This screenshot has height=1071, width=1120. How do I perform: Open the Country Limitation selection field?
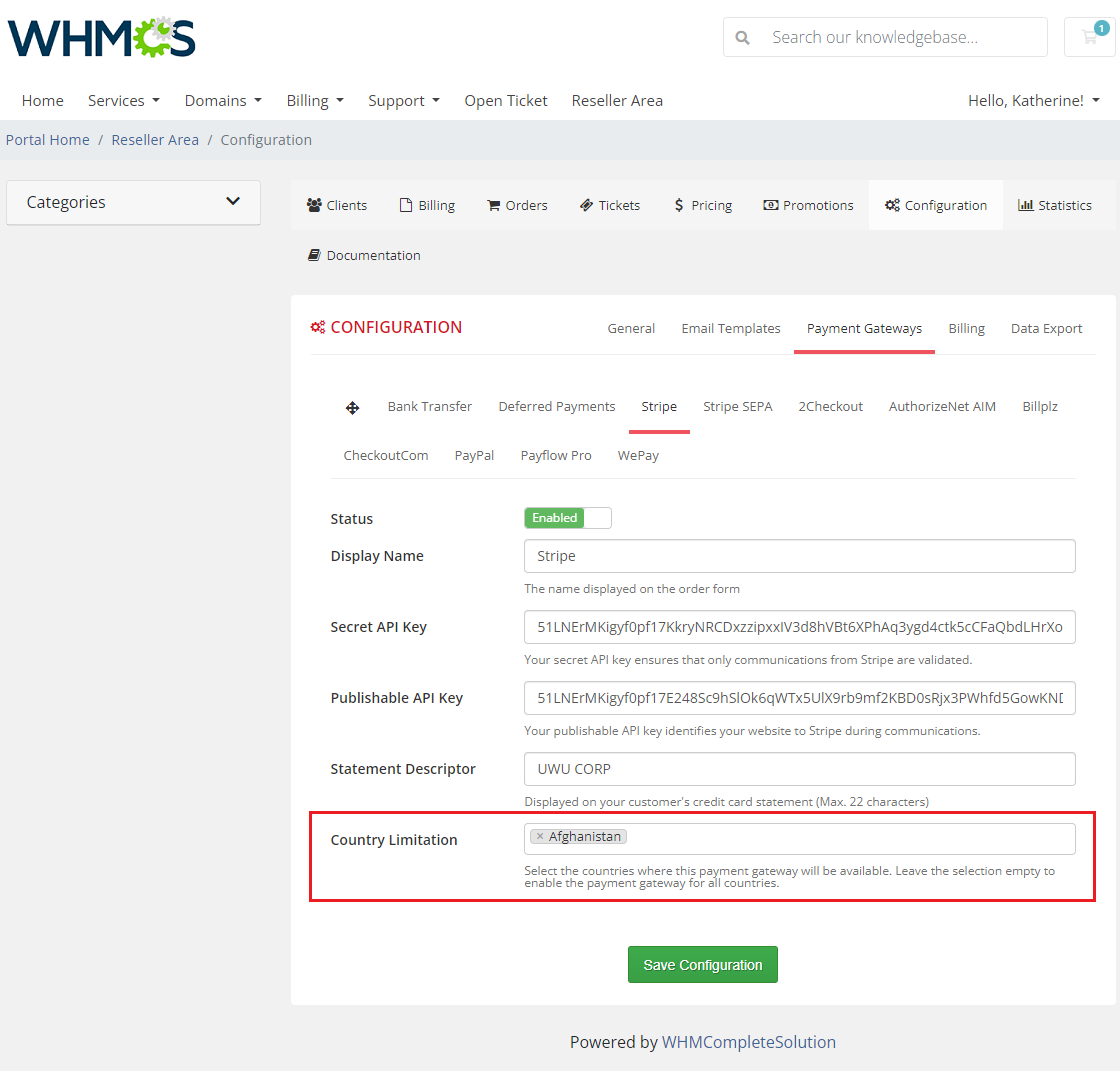(x=799, y=839)
